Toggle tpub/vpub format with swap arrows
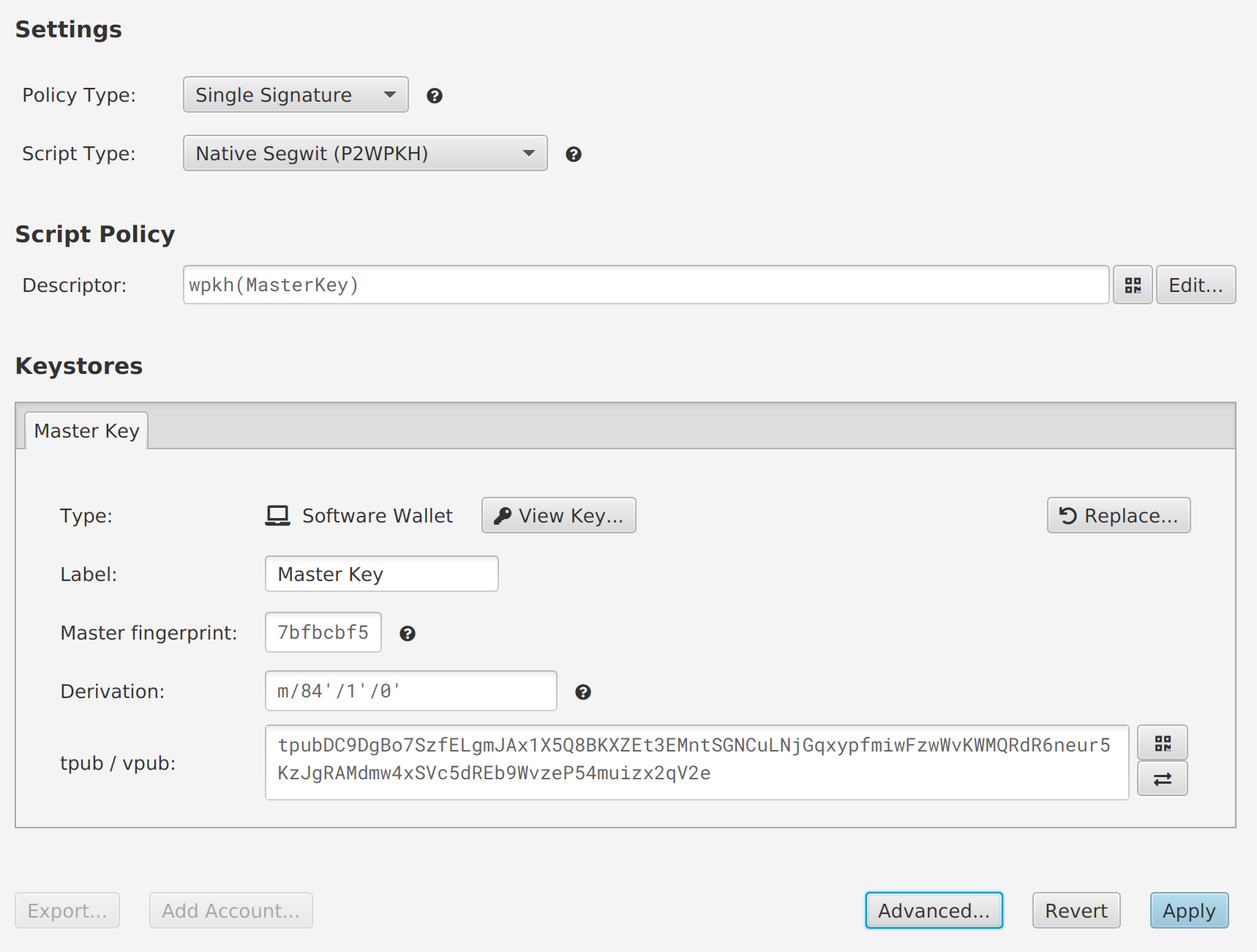The image size is (1257, 952). click(1162, 779)
